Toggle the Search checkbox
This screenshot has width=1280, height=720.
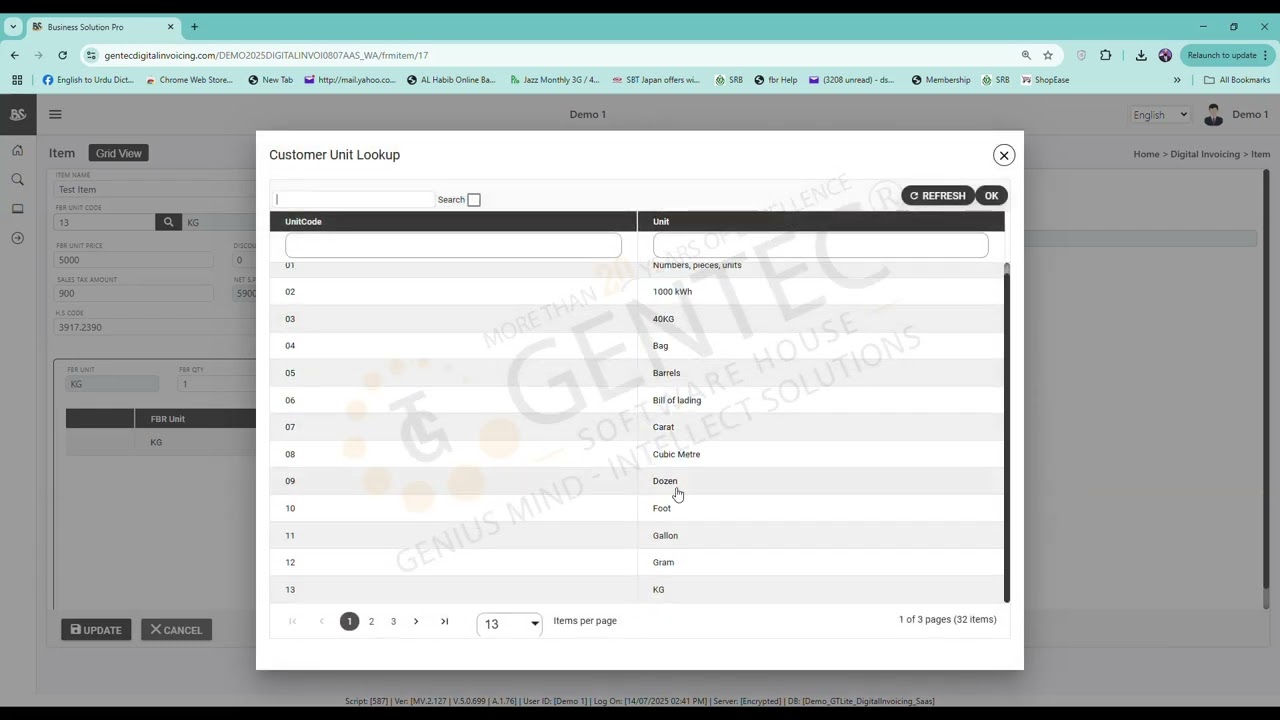point(474,200)
